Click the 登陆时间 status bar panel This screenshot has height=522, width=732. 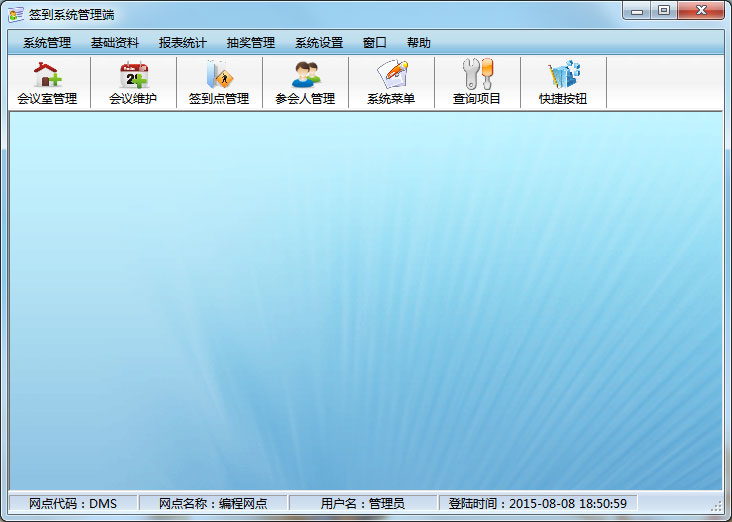point(537,503)
